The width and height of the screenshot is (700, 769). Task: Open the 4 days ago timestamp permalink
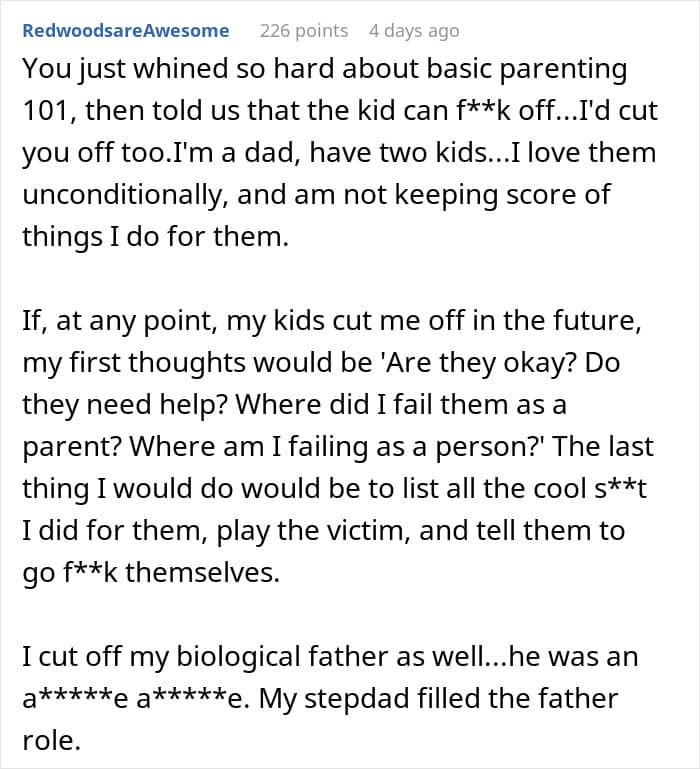[x=414, y=31]
